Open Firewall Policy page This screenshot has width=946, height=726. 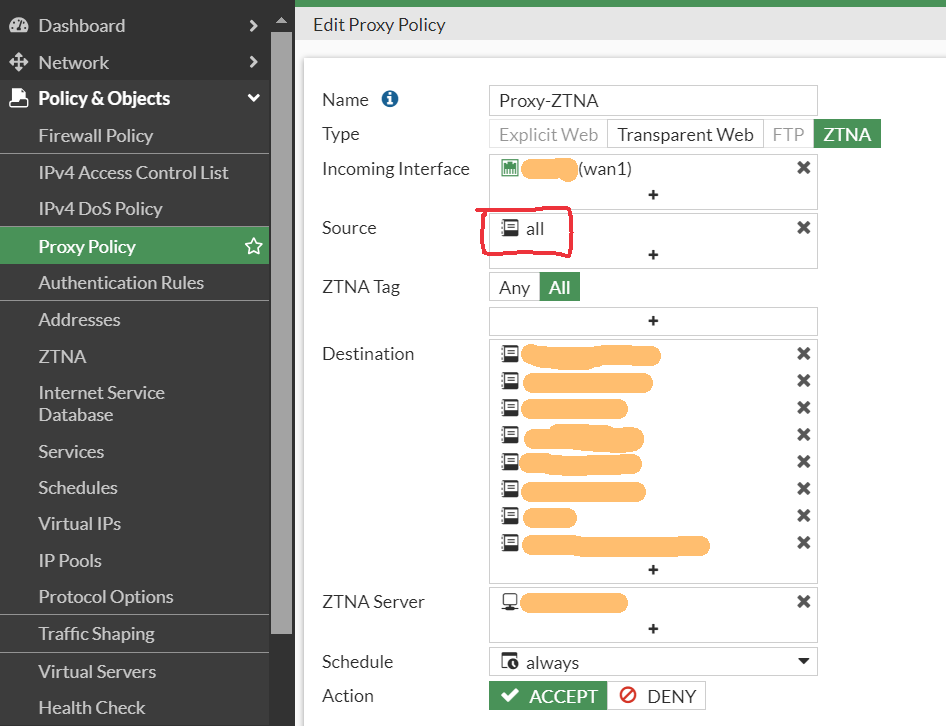click(x=96, y=136)
